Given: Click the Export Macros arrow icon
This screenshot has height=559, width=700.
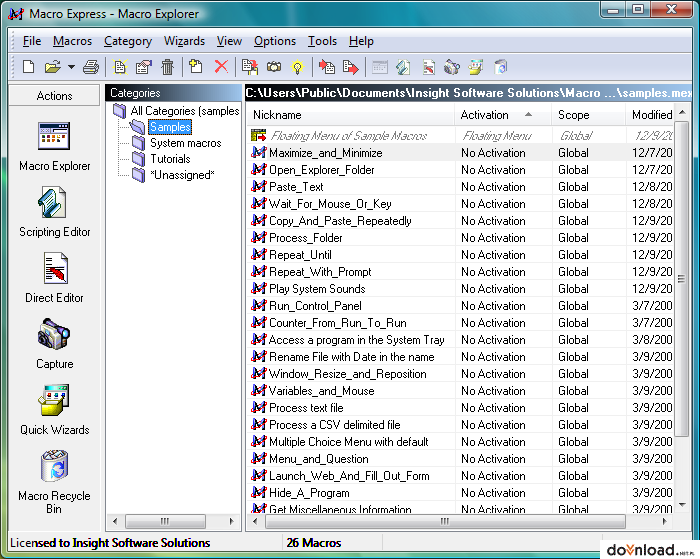Looking at the screenshot, I should tap(350, 67).
